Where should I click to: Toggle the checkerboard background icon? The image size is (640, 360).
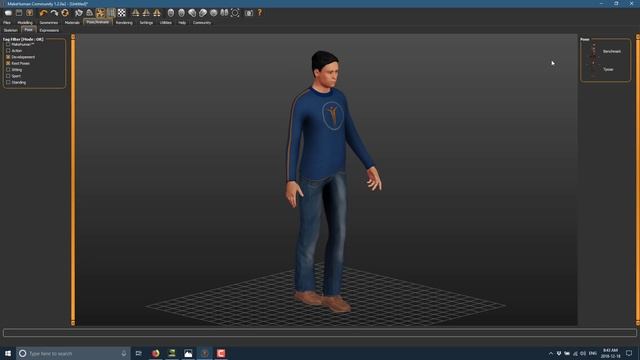tap(122, 13)
